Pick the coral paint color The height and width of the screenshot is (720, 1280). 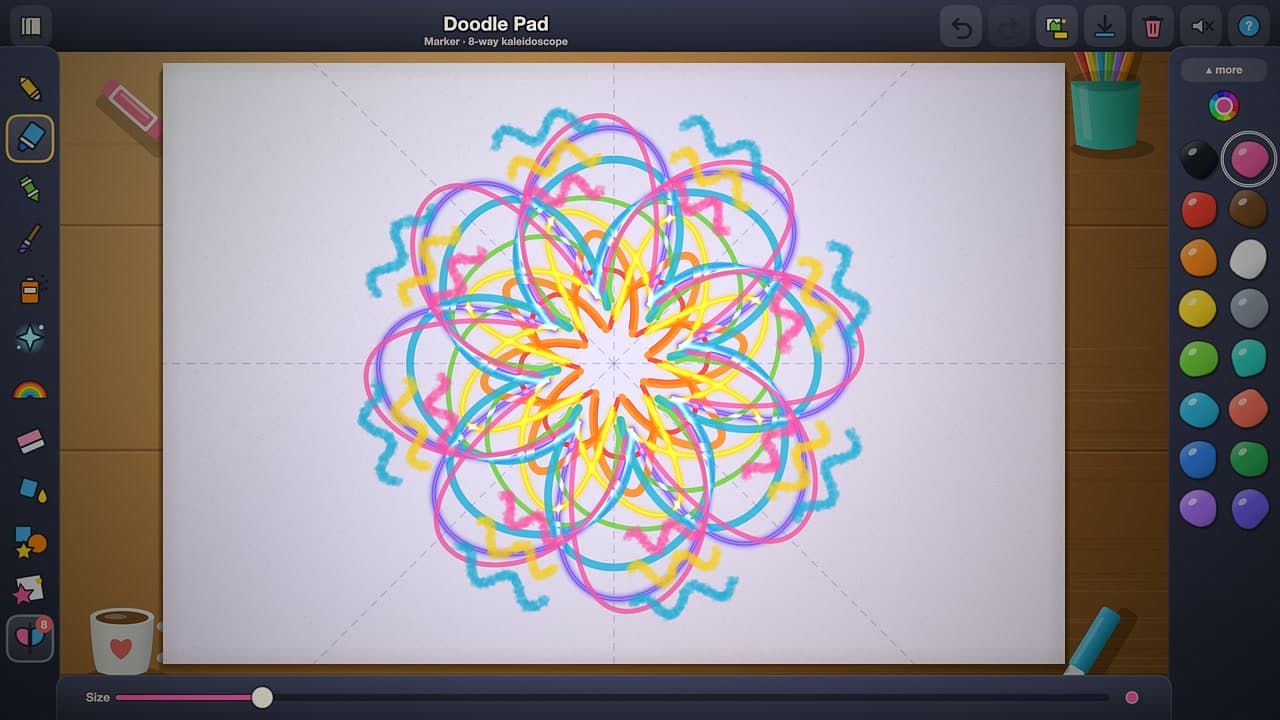point(1249,408)
